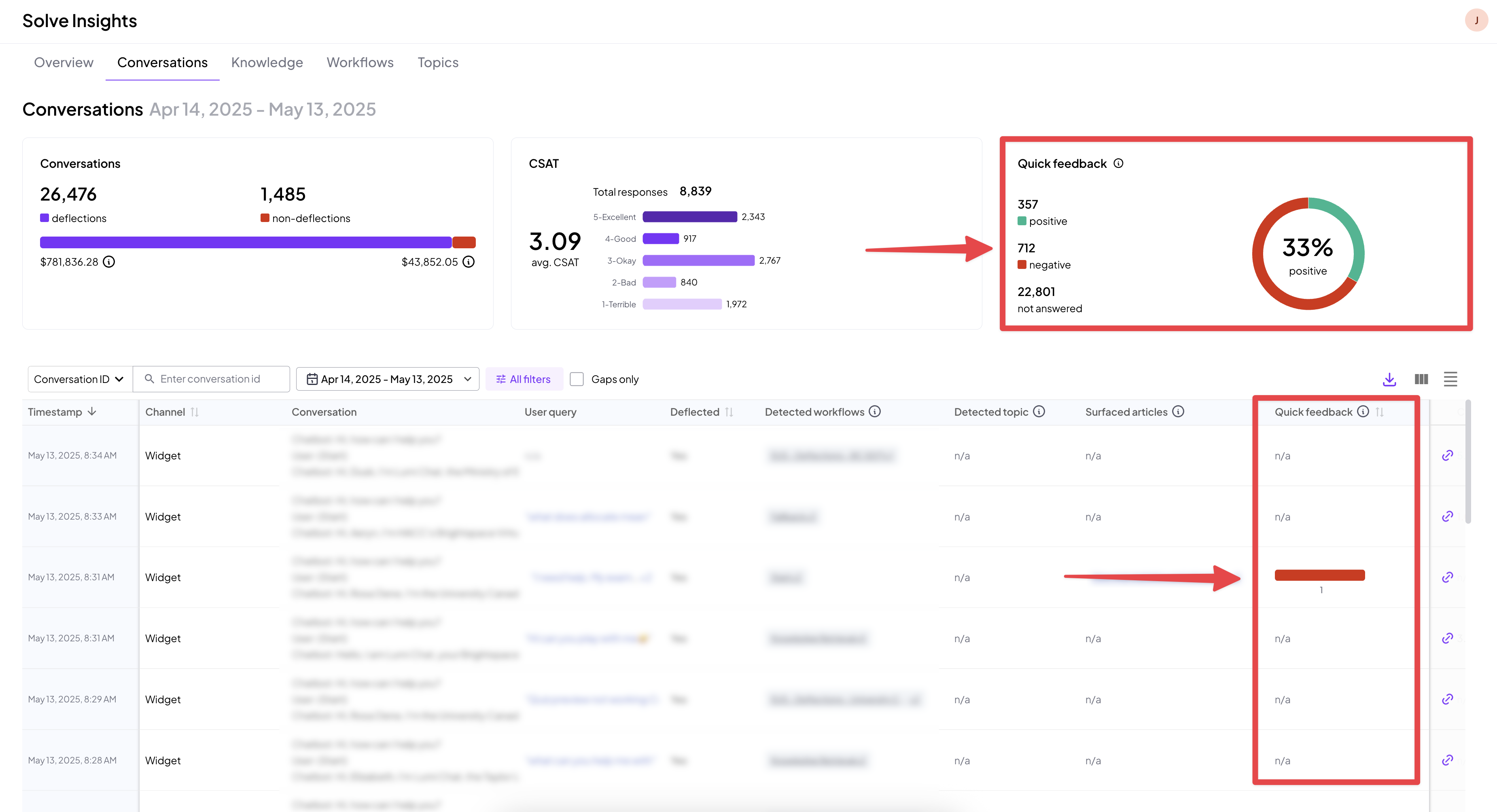Open the column visibility settings icon

click(1421, 379)
